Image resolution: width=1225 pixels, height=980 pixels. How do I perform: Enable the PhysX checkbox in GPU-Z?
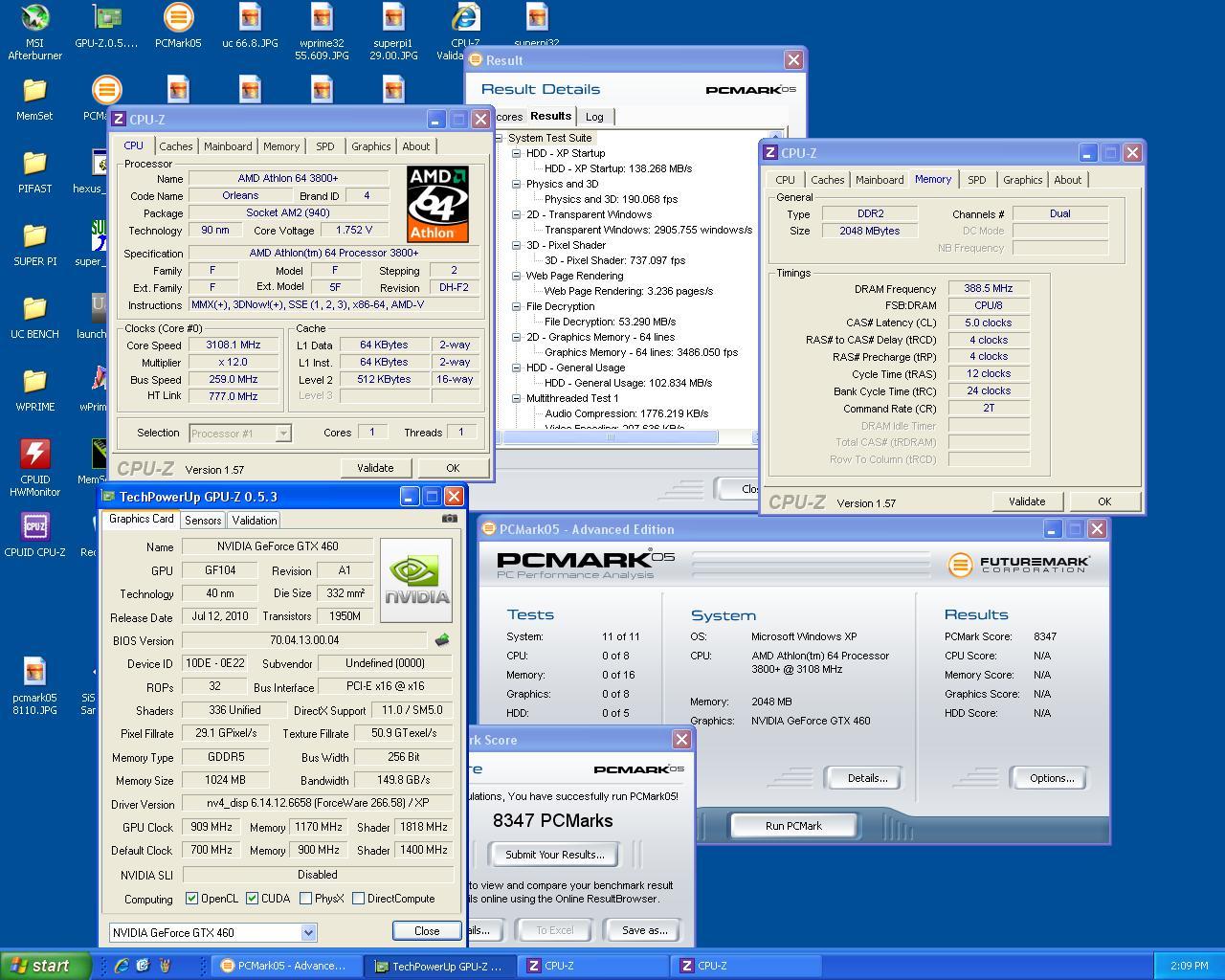(305, 899)
